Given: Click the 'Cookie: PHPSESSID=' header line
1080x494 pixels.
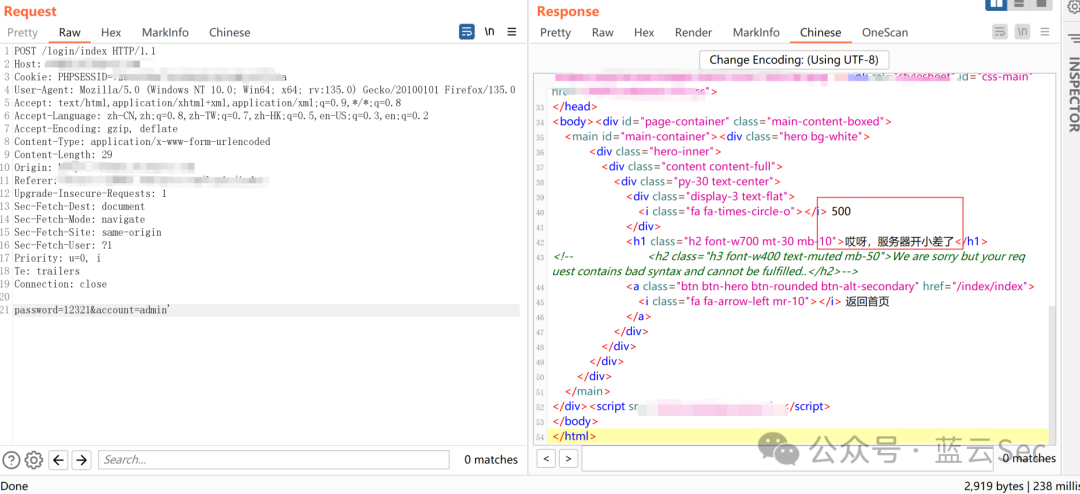Looking at the screenshot, I should [150, 77].
